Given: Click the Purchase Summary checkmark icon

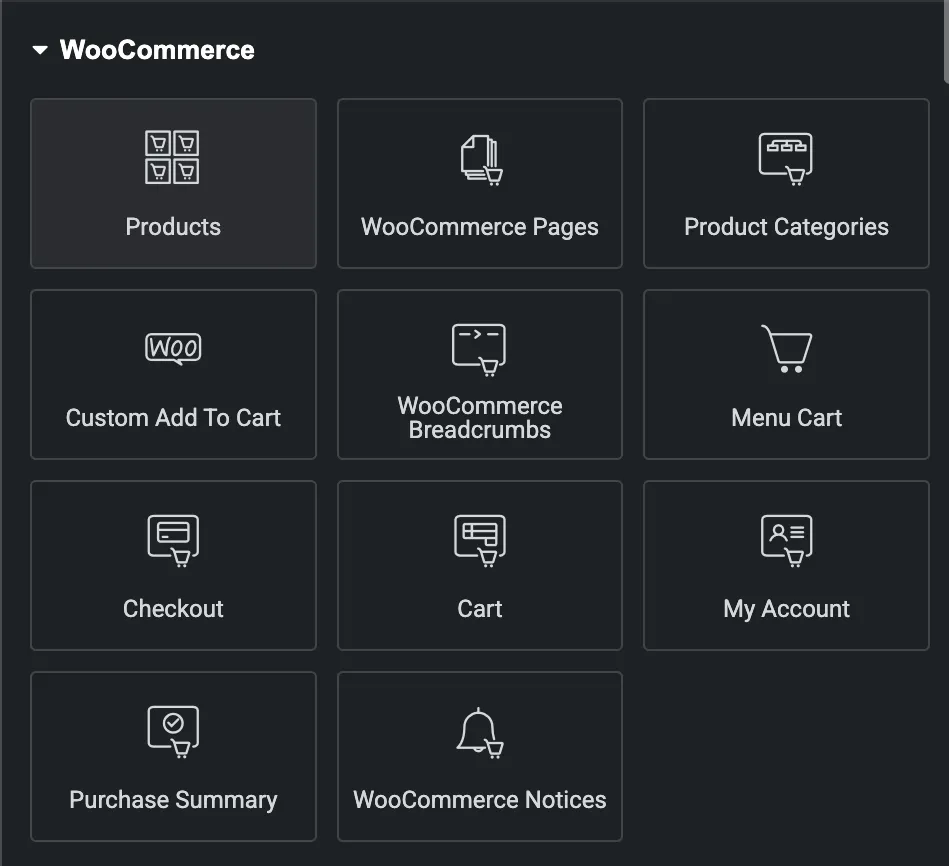Looking at the screenshot, I should pyautogui.click(x=173, y=730).
